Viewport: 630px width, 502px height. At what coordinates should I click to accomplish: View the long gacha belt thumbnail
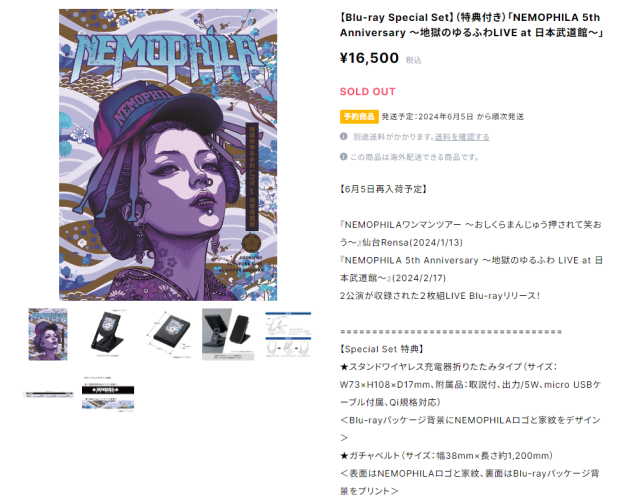pos(48,394)
